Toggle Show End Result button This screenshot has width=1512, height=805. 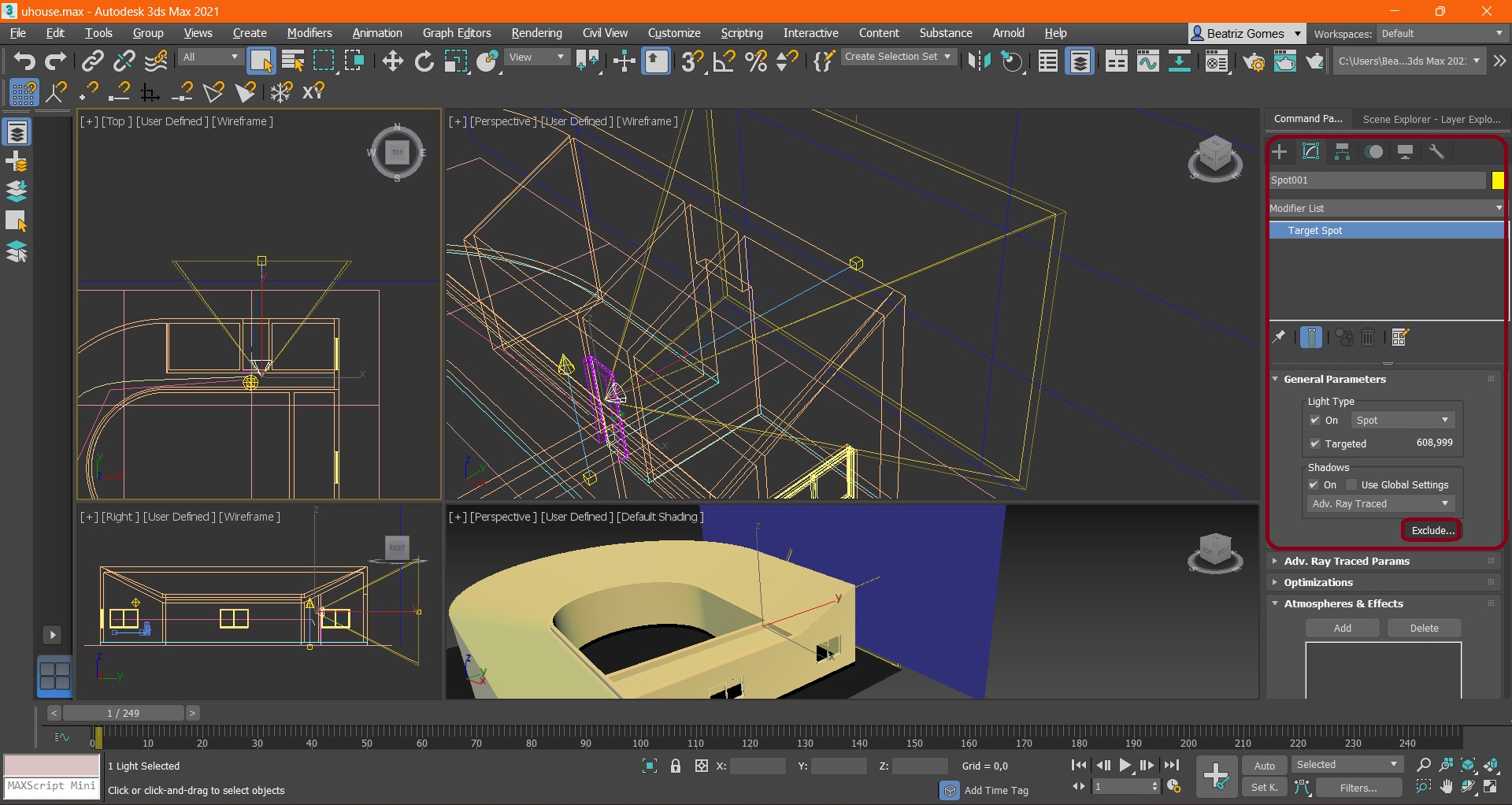tap(1311, 337)
